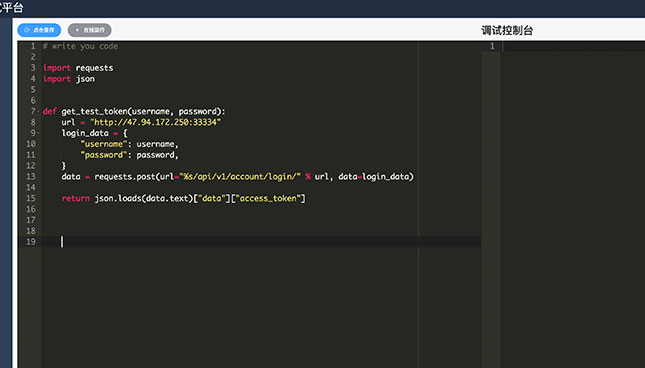Click the blue 点击保存 save button

point(39,30)
